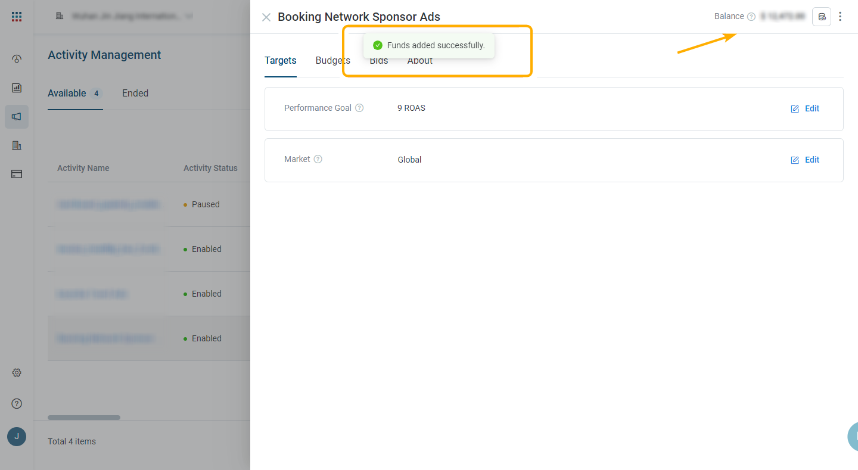
Task: Click the Balance info help icon
Action: coord(751,16)
